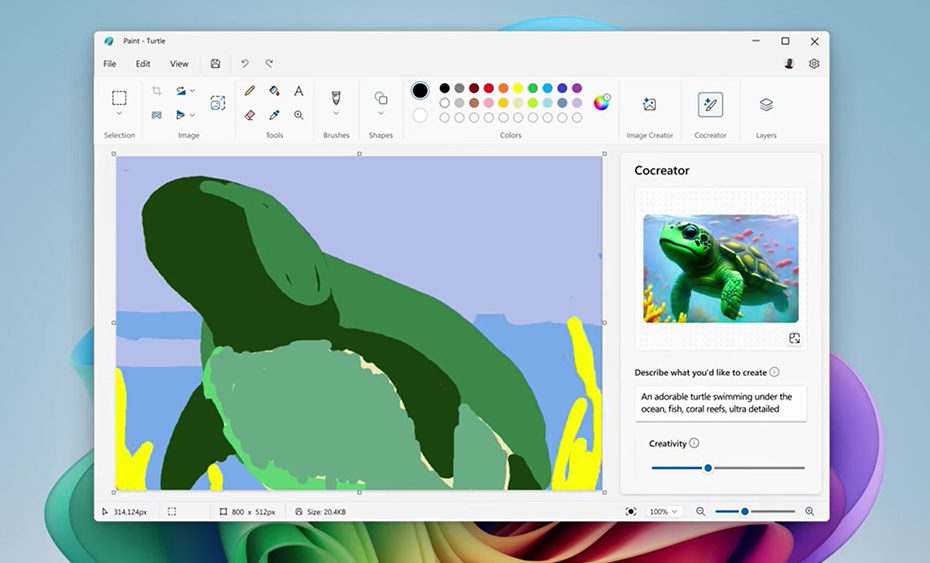Image resolution: width=930 pixels, height=563 pixels.
Task: Click the generated turtle image preview
Action: pos(721,269)
